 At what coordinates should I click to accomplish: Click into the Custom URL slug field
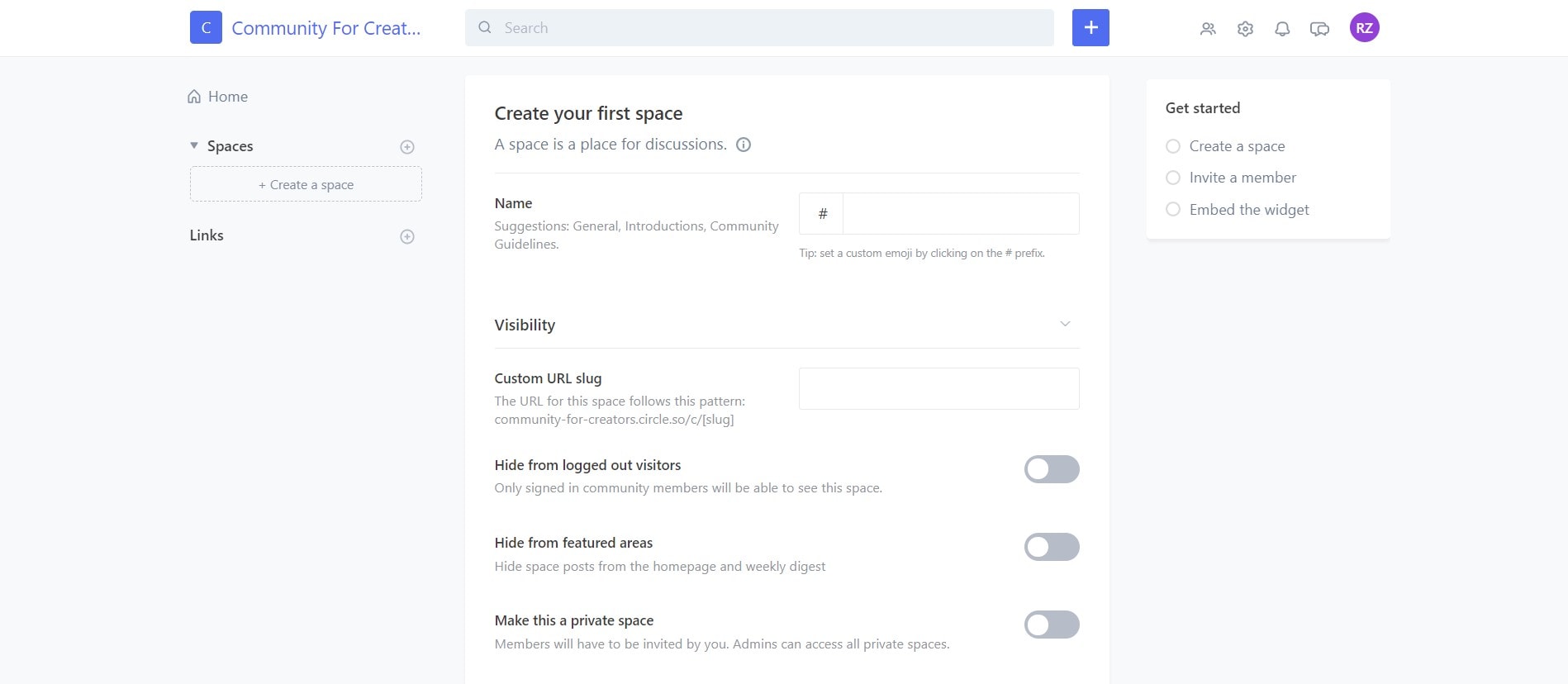click(x=938, y=388)
